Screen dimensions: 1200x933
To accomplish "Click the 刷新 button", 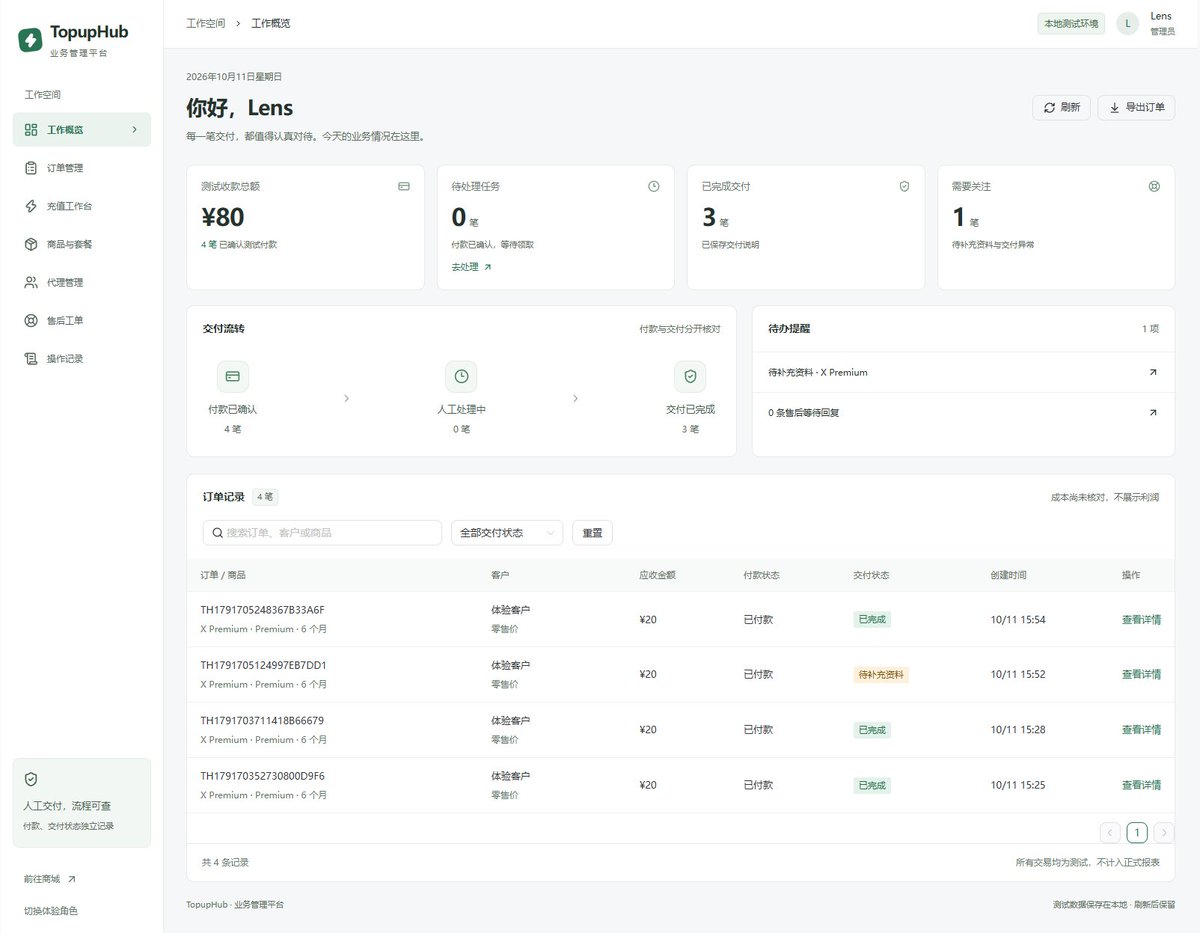I will (x=1061, y=107).
